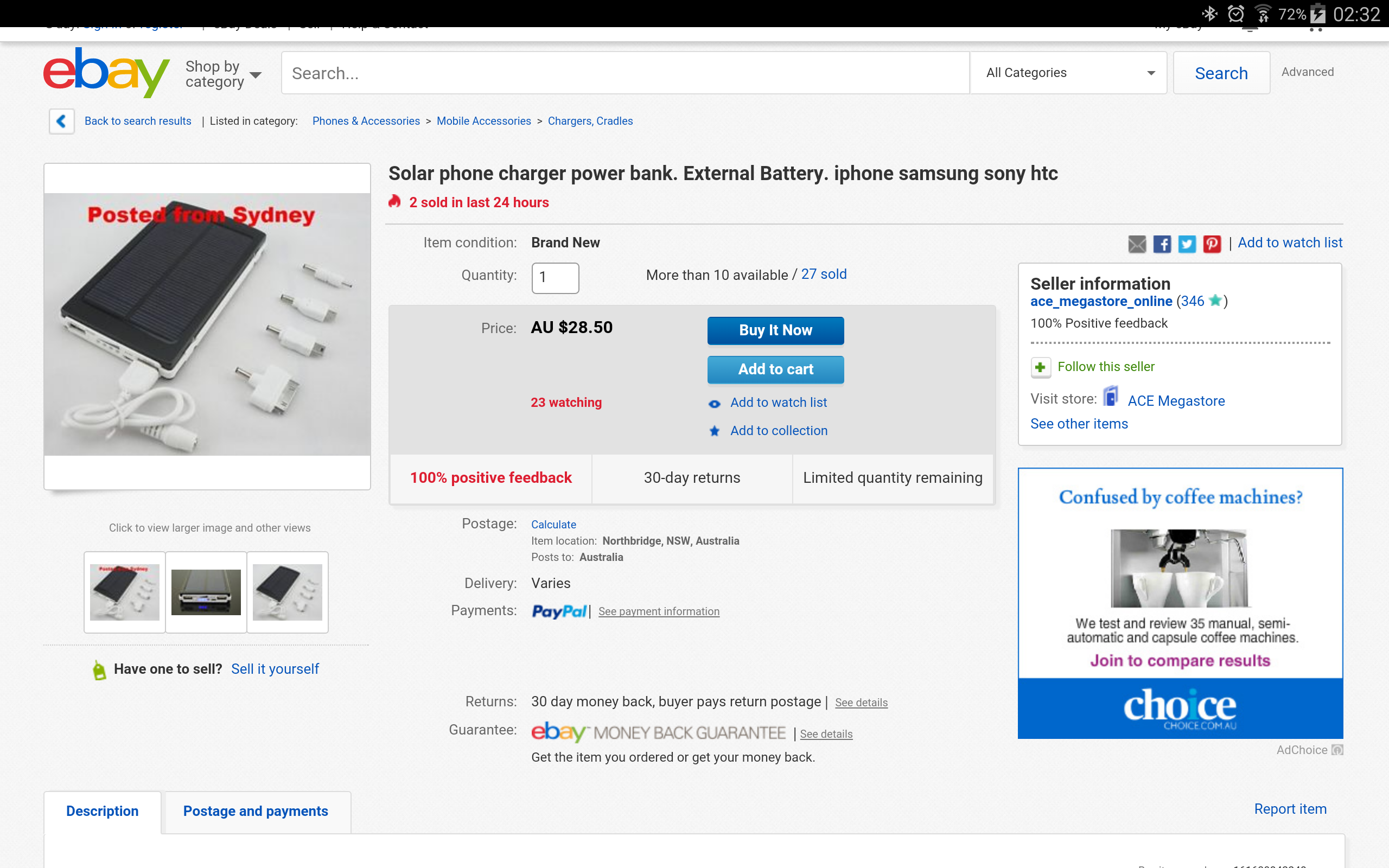Switch to Postage and payments tab
This screenshot has width=1389, height=868.
coord(256,811)
